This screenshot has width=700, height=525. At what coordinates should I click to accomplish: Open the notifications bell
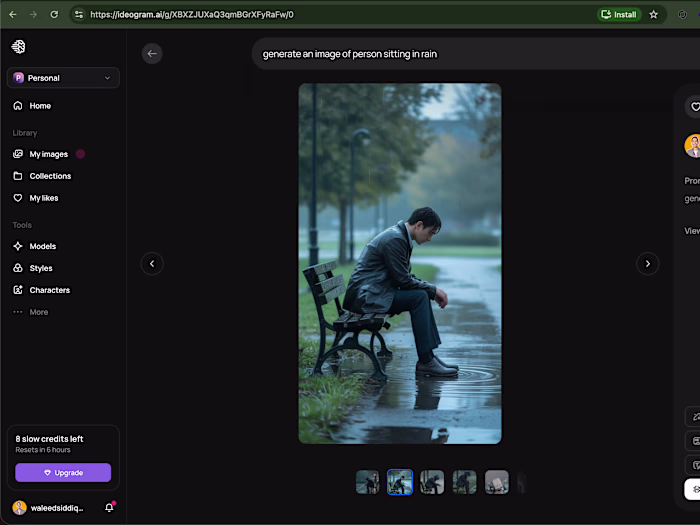click(x=109, y=507)
